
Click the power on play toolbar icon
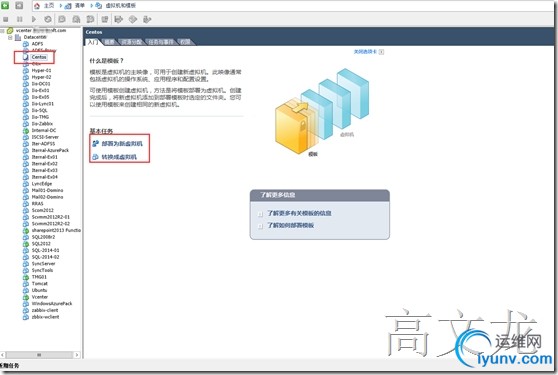point(34,19)
